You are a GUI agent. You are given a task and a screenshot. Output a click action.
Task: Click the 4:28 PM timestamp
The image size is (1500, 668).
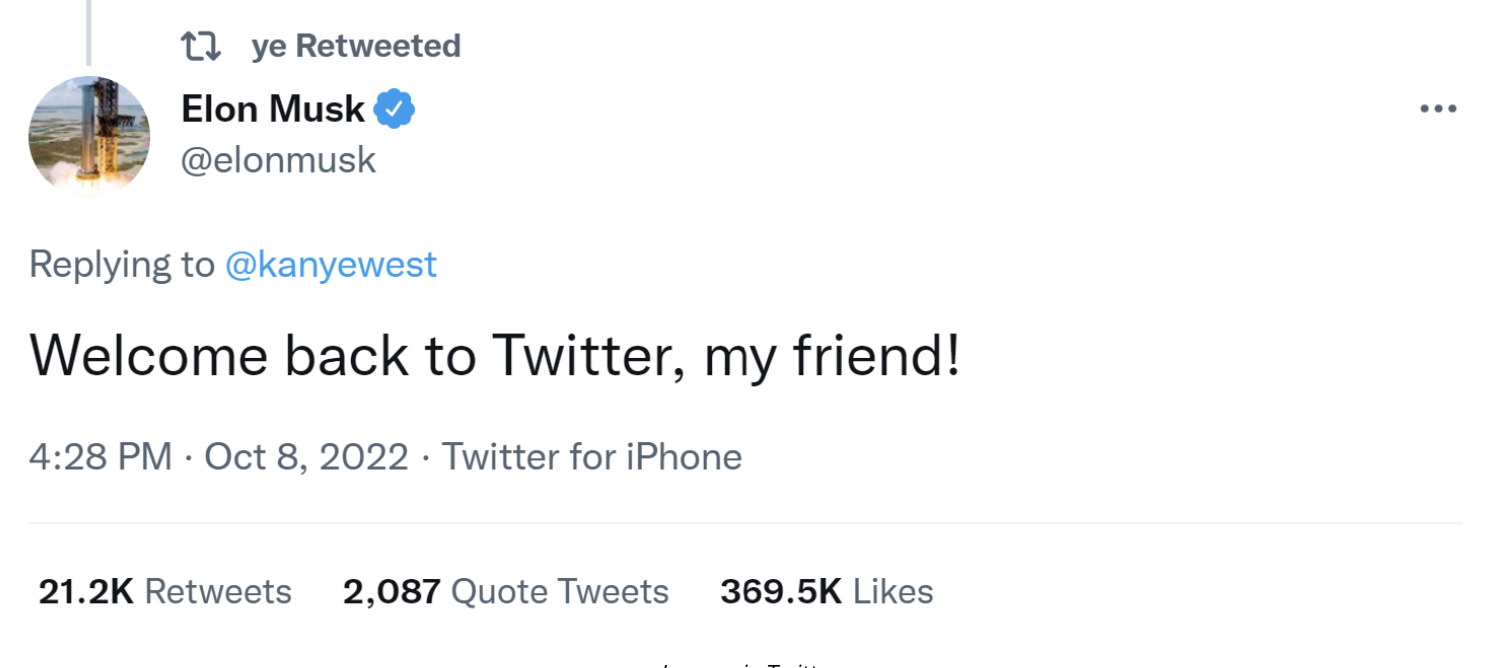[x=100, y=457]
